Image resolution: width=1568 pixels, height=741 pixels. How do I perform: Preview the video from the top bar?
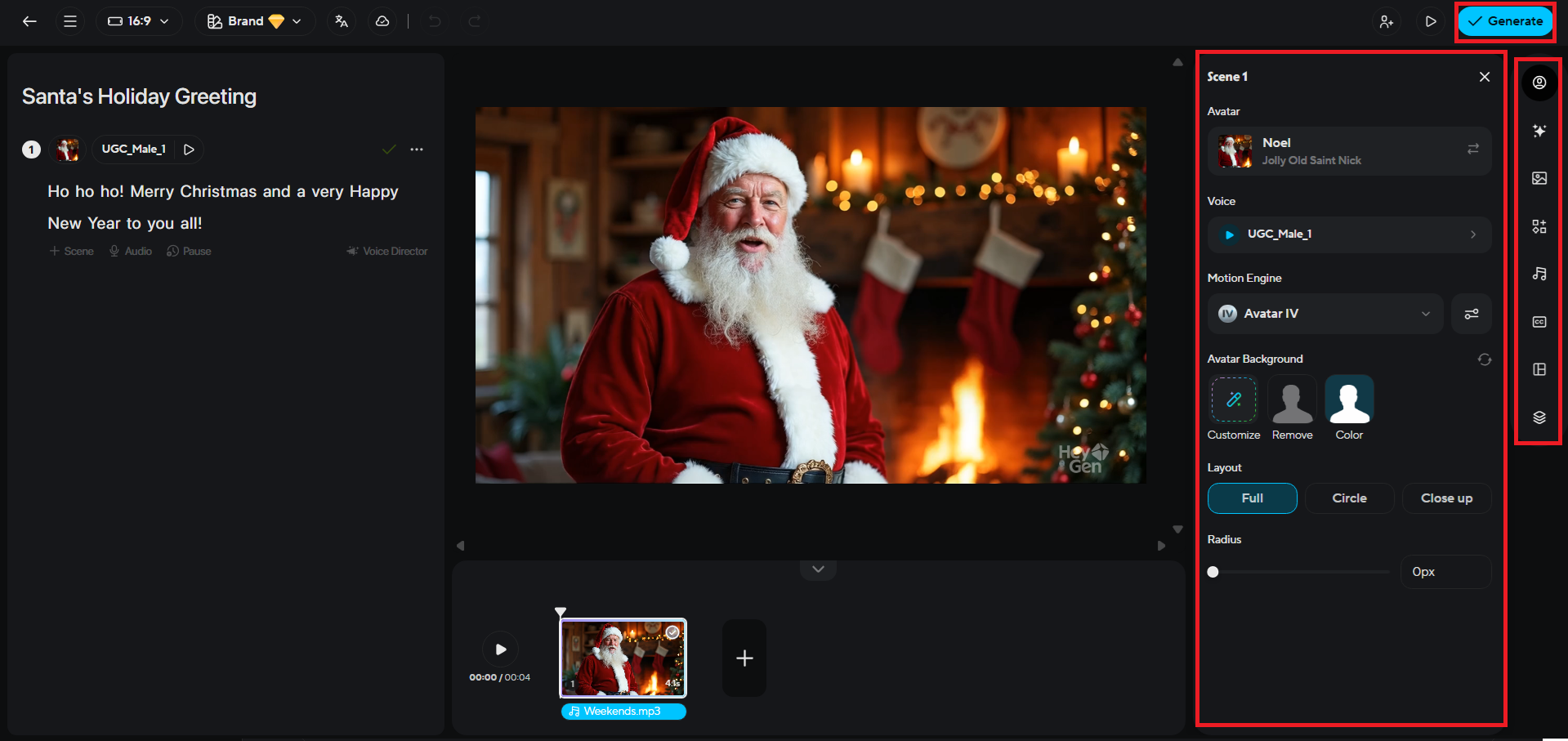[x=1431, y=21]
